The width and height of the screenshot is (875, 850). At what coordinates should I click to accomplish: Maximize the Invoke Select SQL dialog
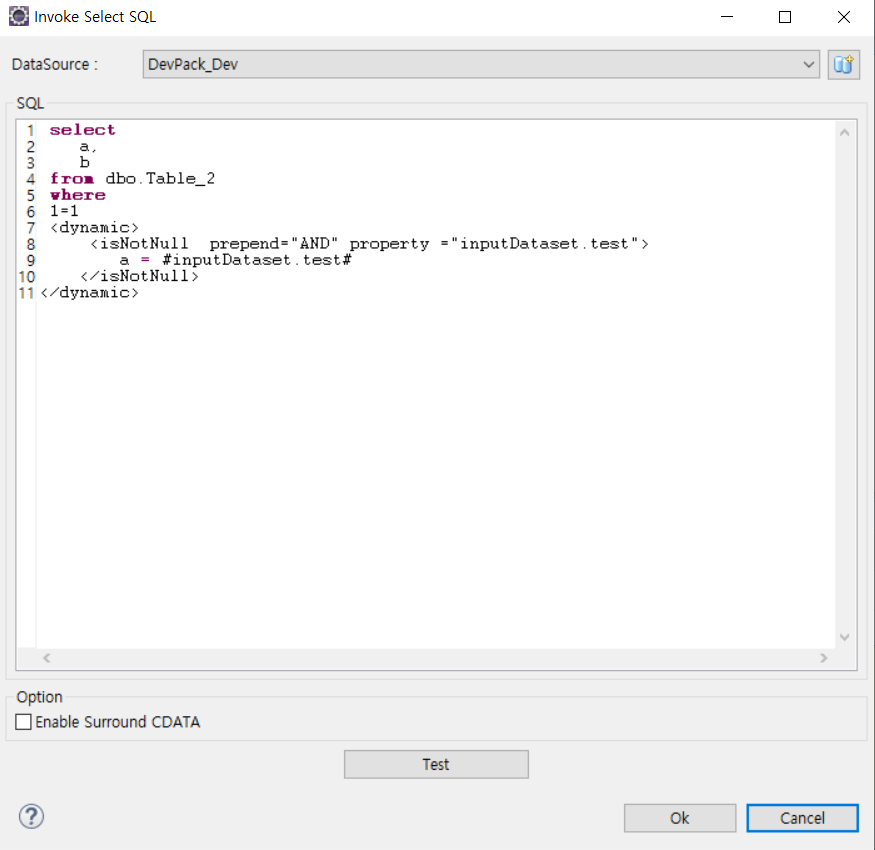(x=785, y=17)
